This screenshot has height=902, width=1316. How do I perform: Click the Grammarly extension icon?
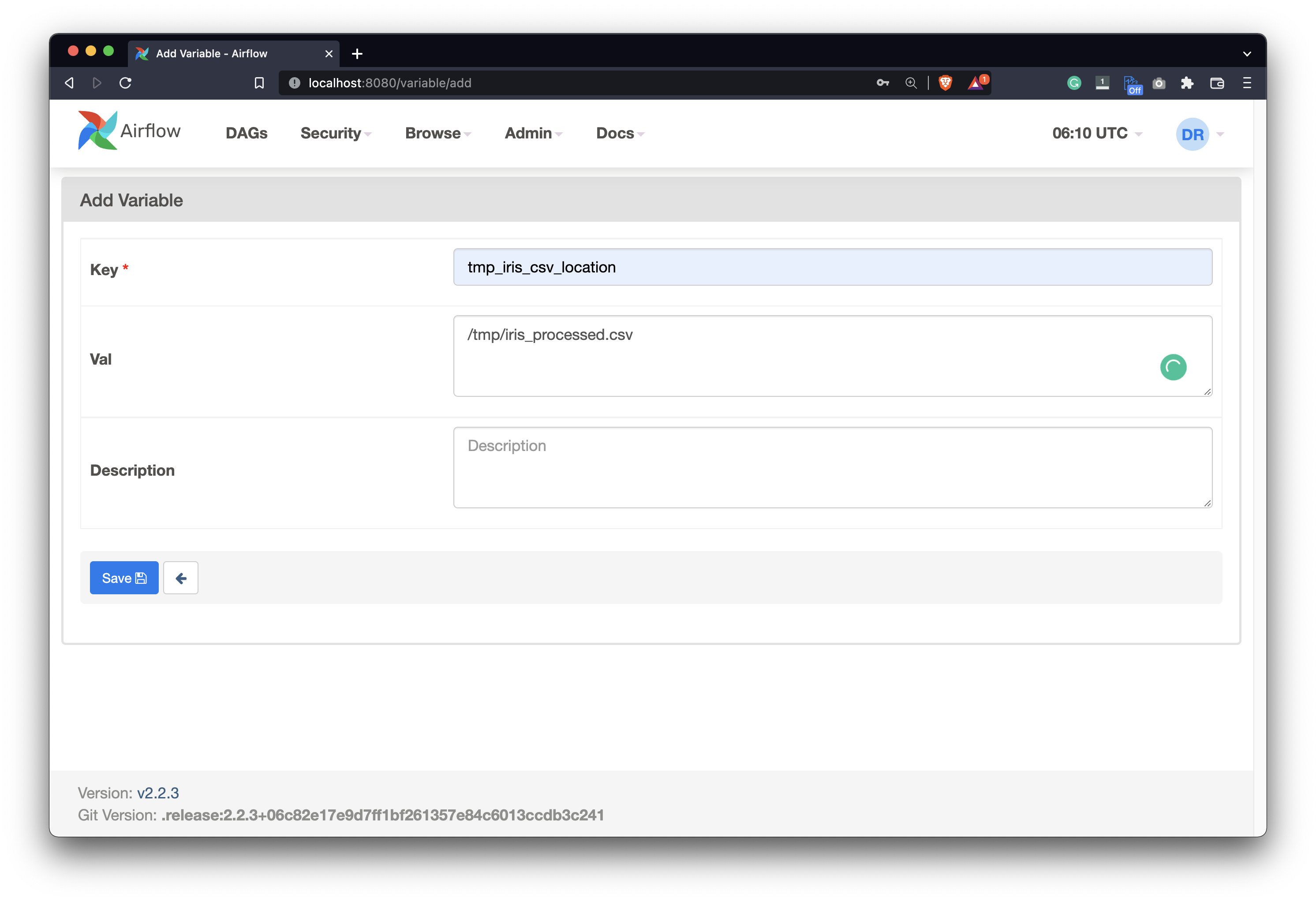point(1074,83)
